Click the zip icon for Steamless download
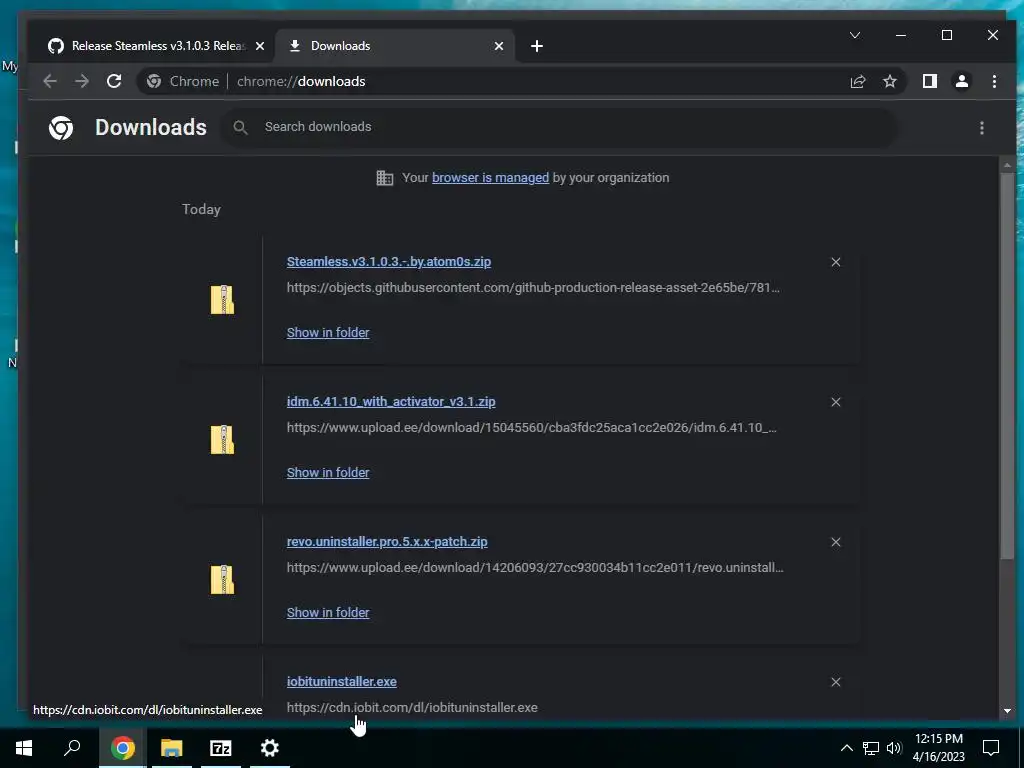 (222, 300)
